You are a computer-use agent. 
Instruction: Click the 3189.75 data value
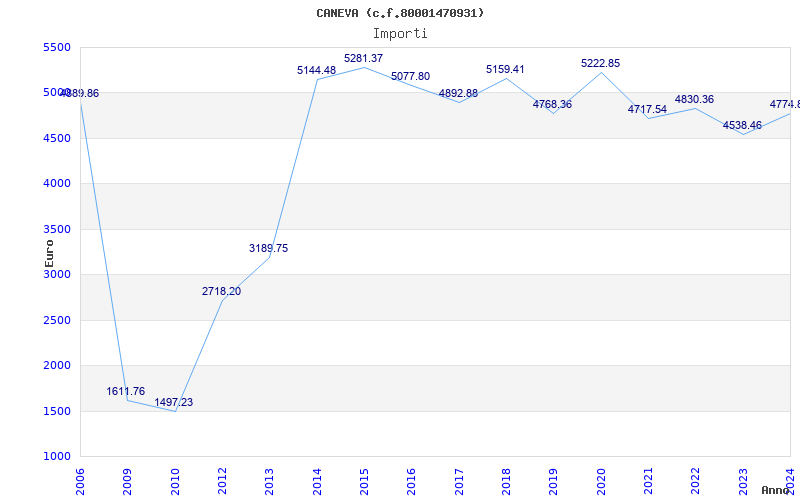268,248
